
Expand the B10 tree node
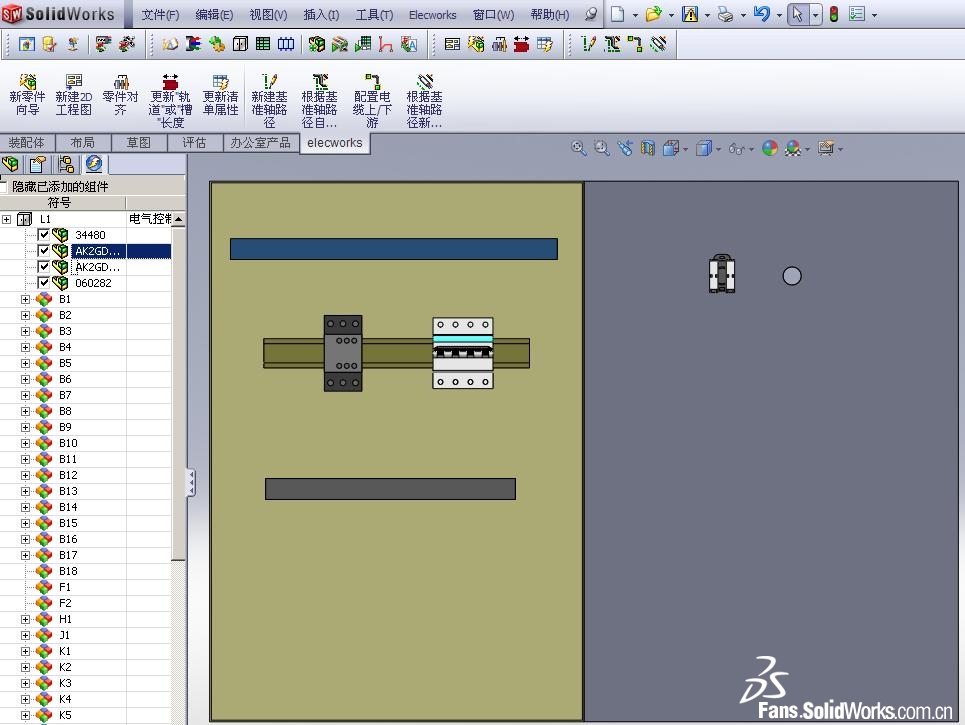click(x=25, y=443)
